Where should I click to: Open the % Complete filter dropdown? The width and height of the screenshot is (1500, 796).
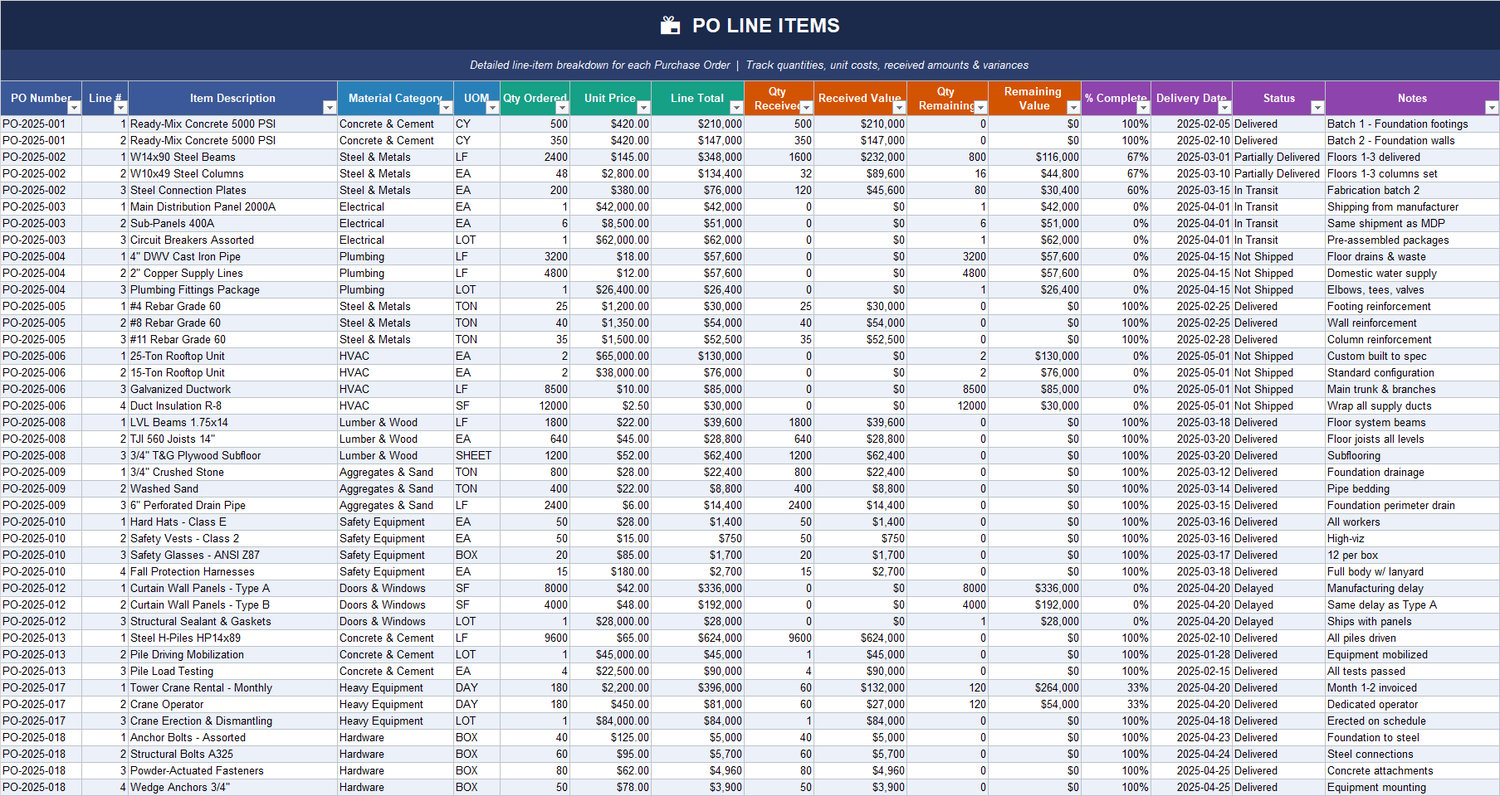click(1143, 107)
